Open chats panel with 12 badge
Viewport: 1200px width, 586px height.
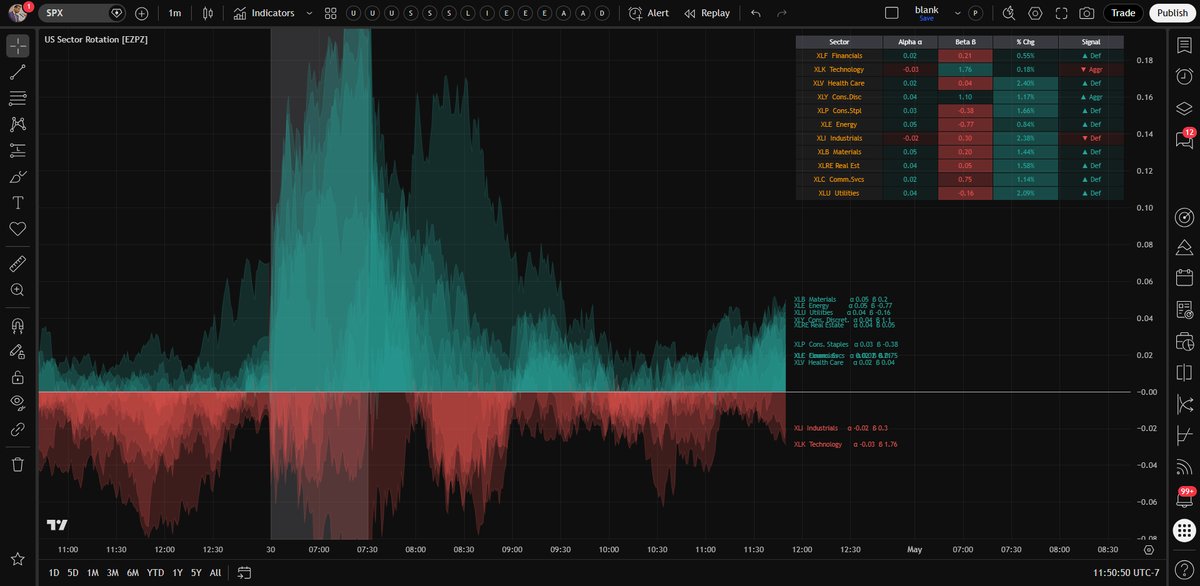pyautogui.click(x=1186, y=141)
